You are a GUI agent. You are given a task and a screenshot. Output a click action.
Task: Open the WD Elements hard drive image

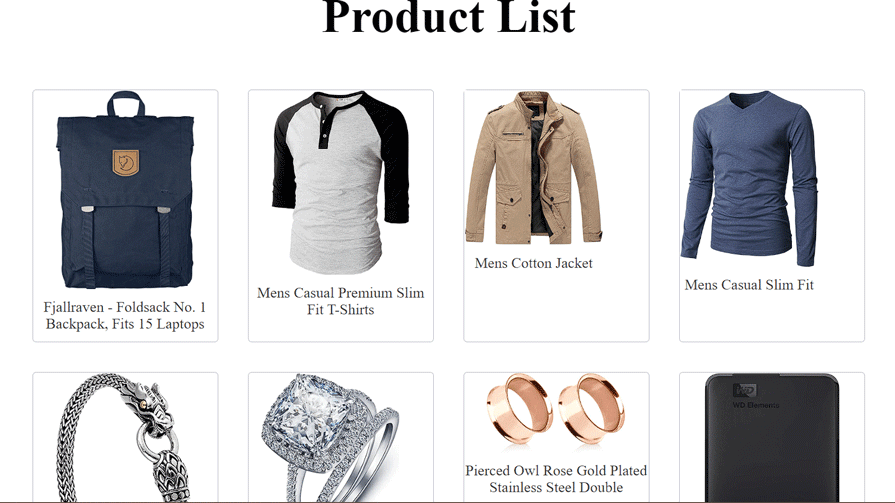[x=772, y=438]
